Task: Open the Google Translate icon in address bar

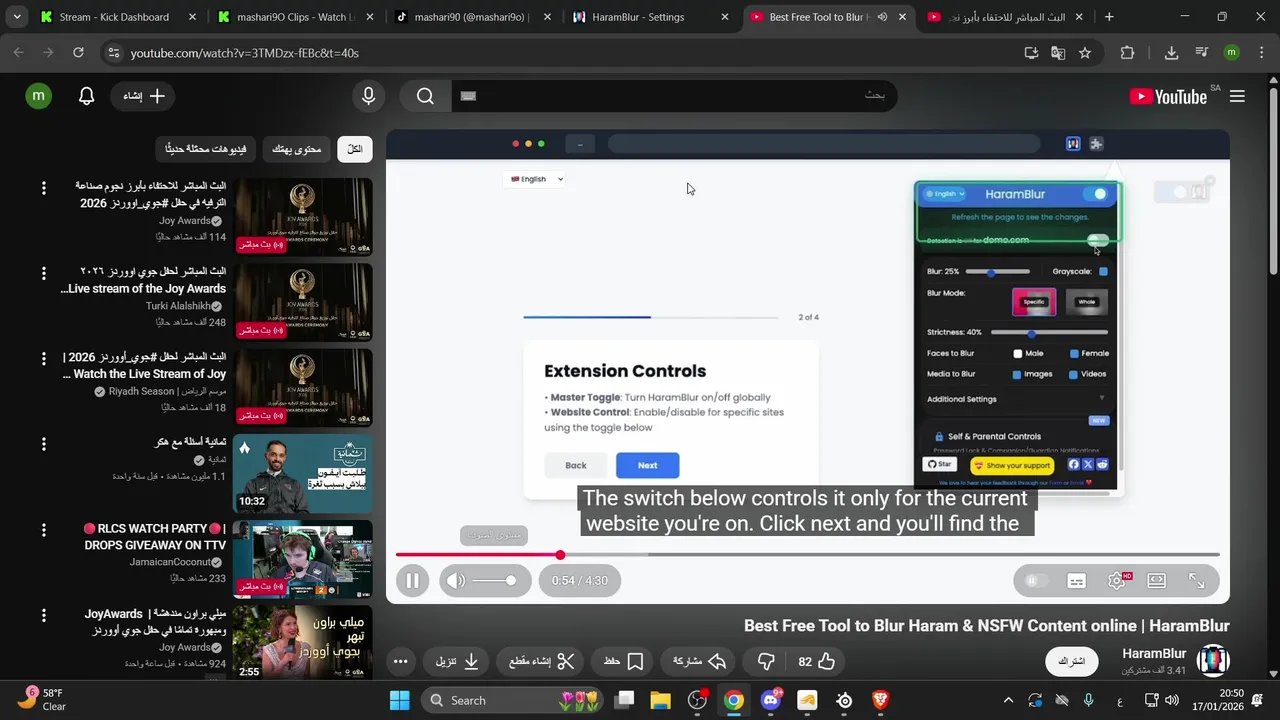Action: click(x=1058, y=53)
